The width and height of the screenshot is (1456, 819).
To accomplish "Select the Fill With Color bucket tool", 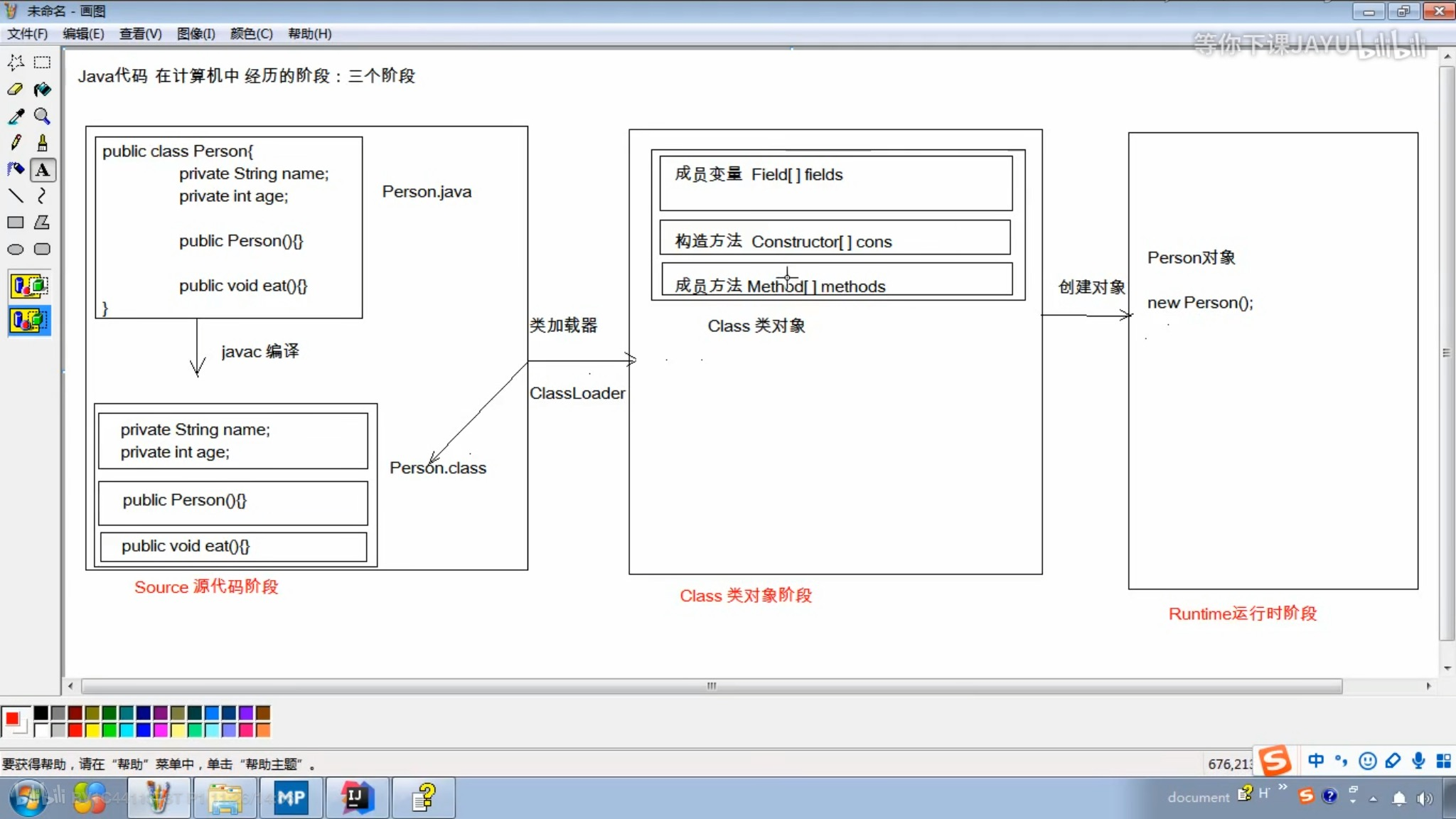I will pos(43,90).
